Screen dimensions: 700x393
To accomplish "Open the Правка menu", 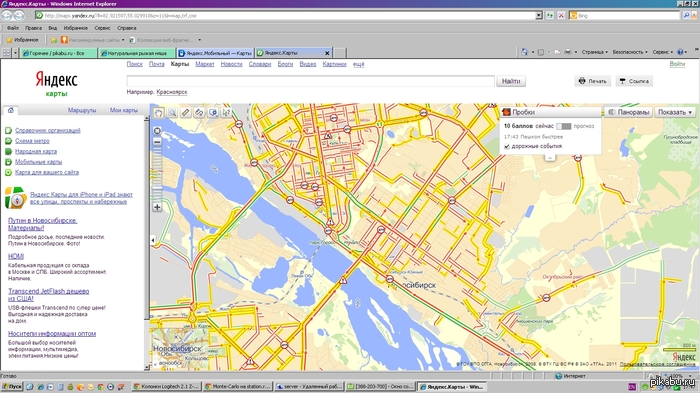I will click(33, 28).
